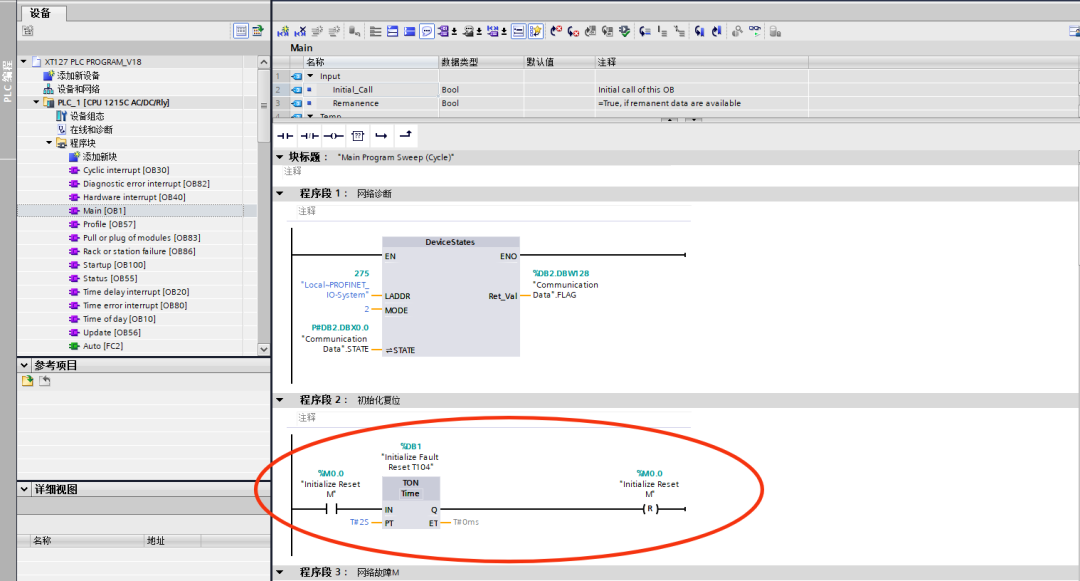Collapse the XT127 PLC PROGRAM_V18 project node
Image resolution: width=1080 pixels, height=581 pixels.
(x=24, y=62)
